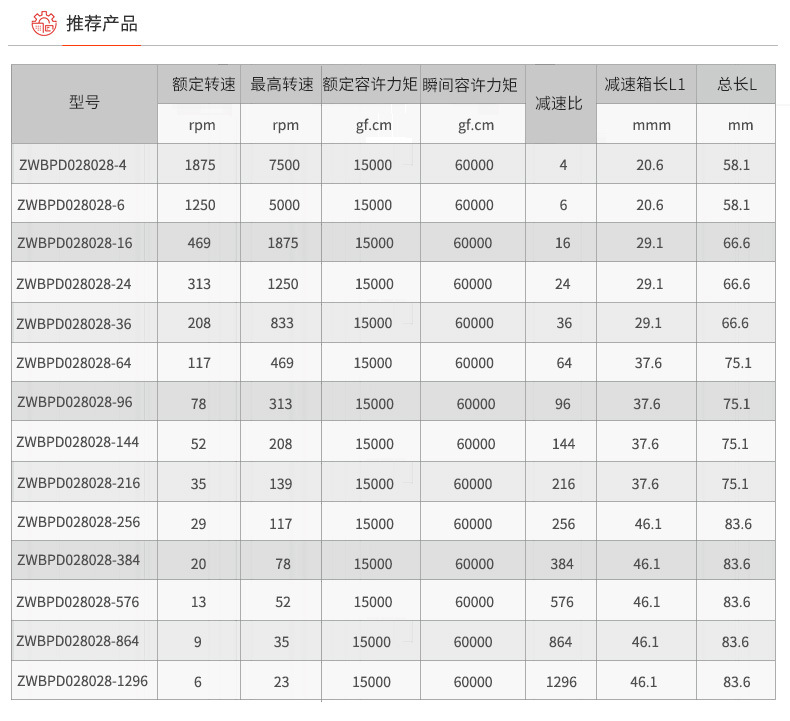
Task: Click rated speed 9 value
Action: tap(198, 642)
